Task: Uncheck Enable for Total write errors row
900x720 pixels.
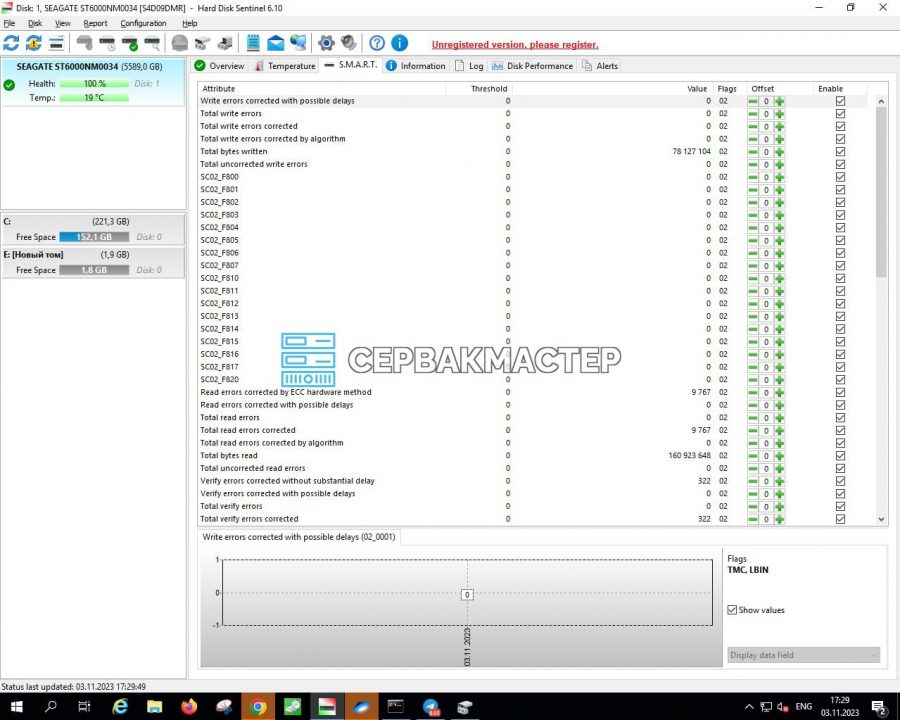Action: [x=840, y=114]
